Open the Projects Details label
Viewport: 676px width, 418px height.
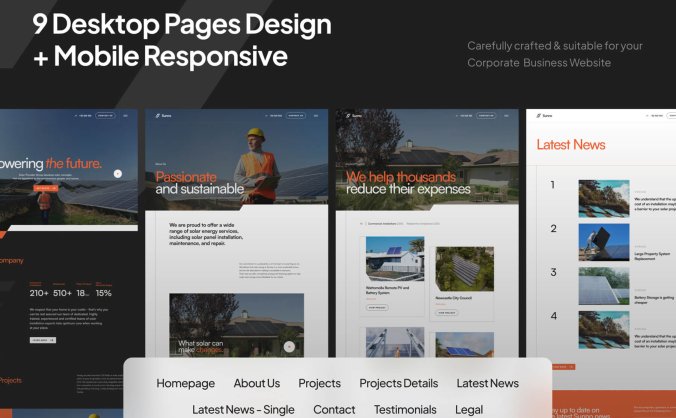pos(398,383)
